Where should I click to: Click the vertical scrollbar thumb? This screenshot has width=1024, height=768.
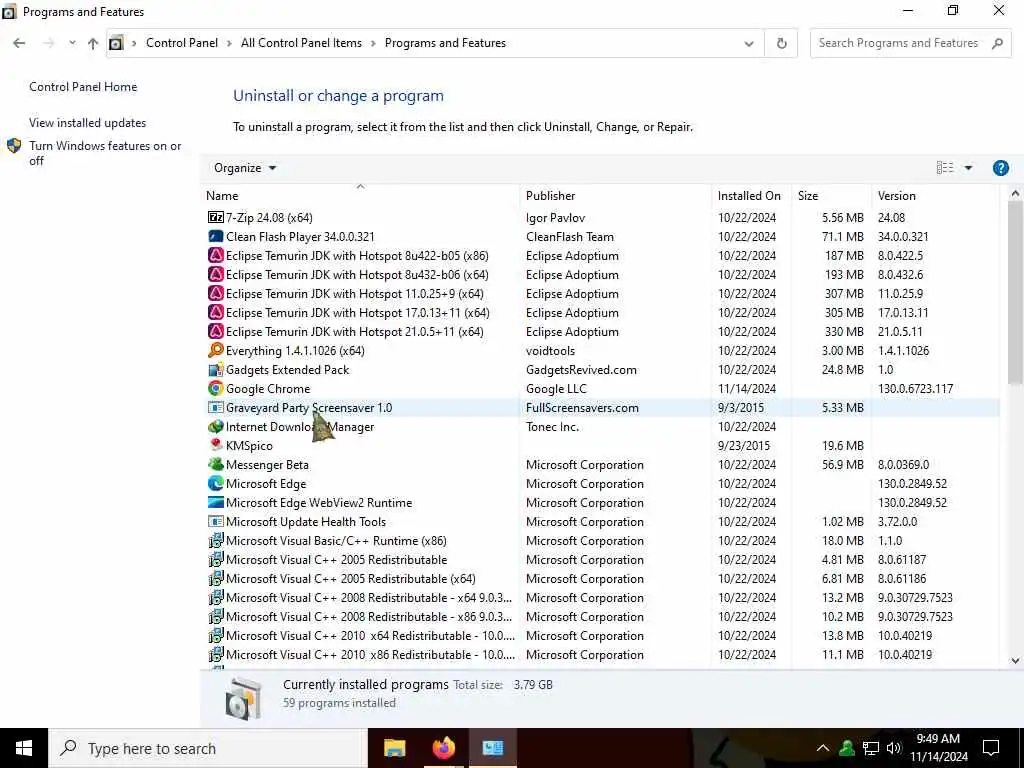1014,293
